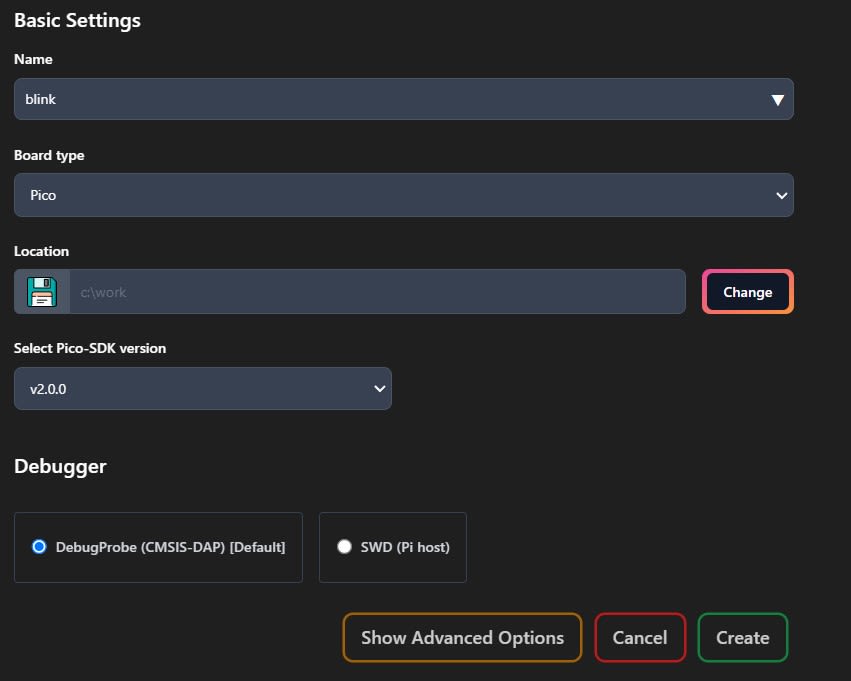This screenshot has height=681, width=851.
Task: Cancel the project creation
Action: click(640, 638)
